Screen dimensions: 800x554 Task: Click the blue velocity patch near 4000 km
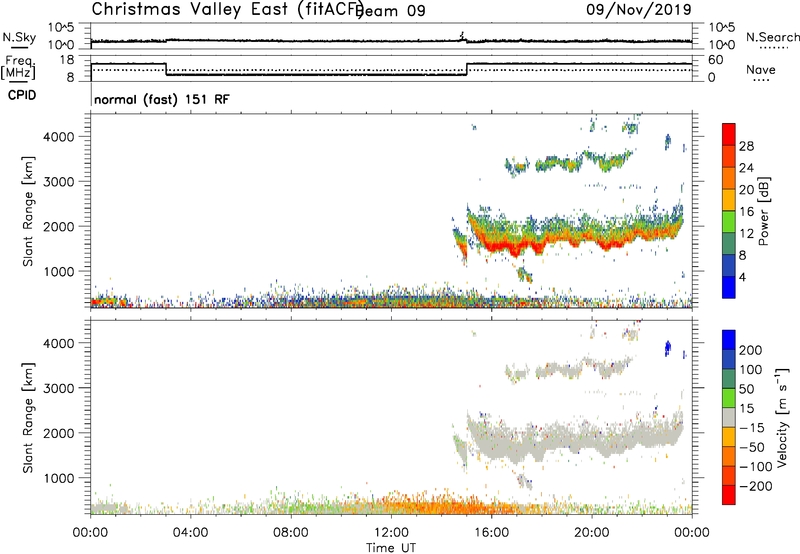[667, 348]
